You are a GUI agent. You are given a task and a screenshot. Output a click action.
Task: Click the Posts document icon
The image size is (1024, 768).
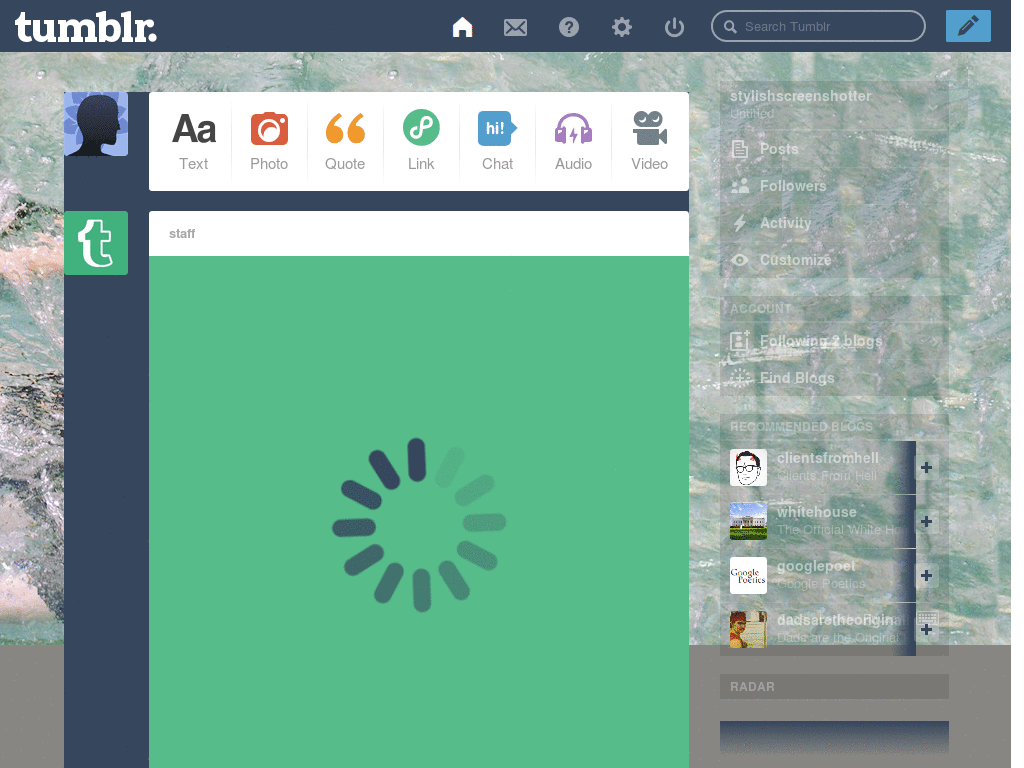740,149
